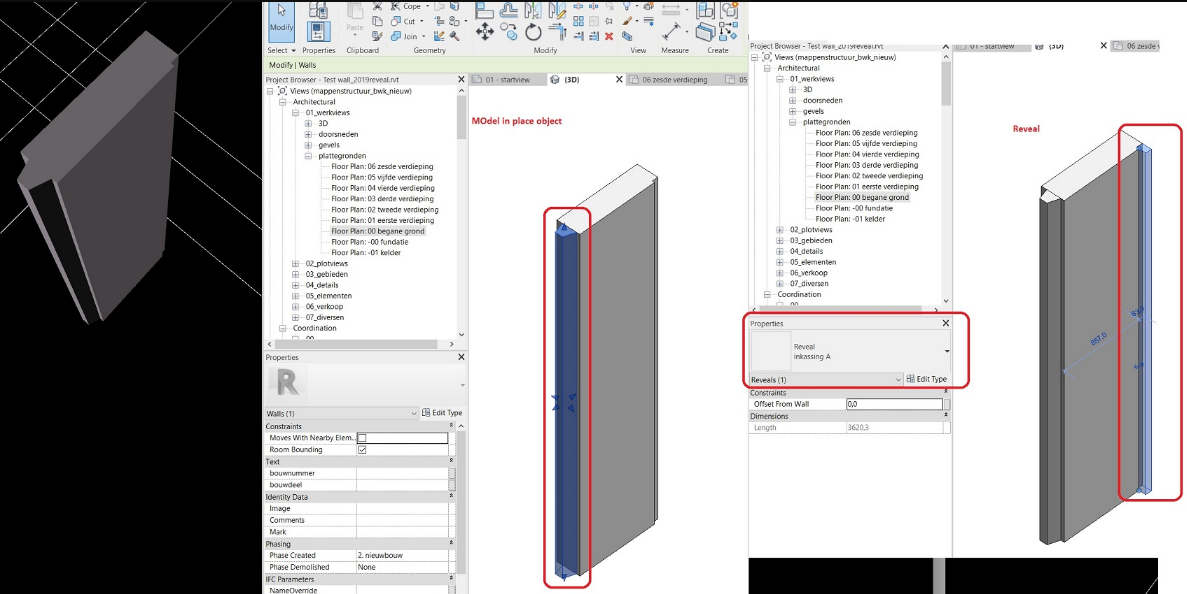Switch to the 01 - startview tab

tap(507, 79)
